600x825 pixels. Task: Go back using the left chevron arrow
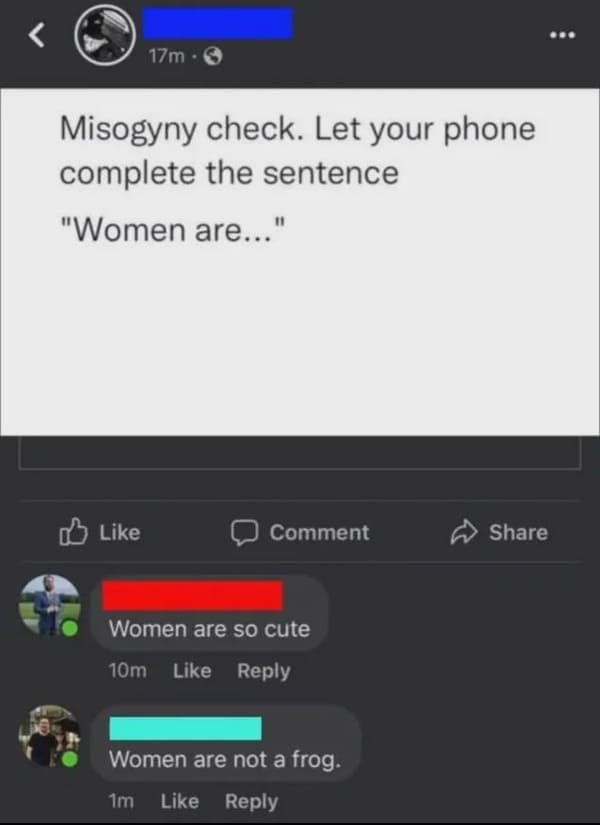36,35
